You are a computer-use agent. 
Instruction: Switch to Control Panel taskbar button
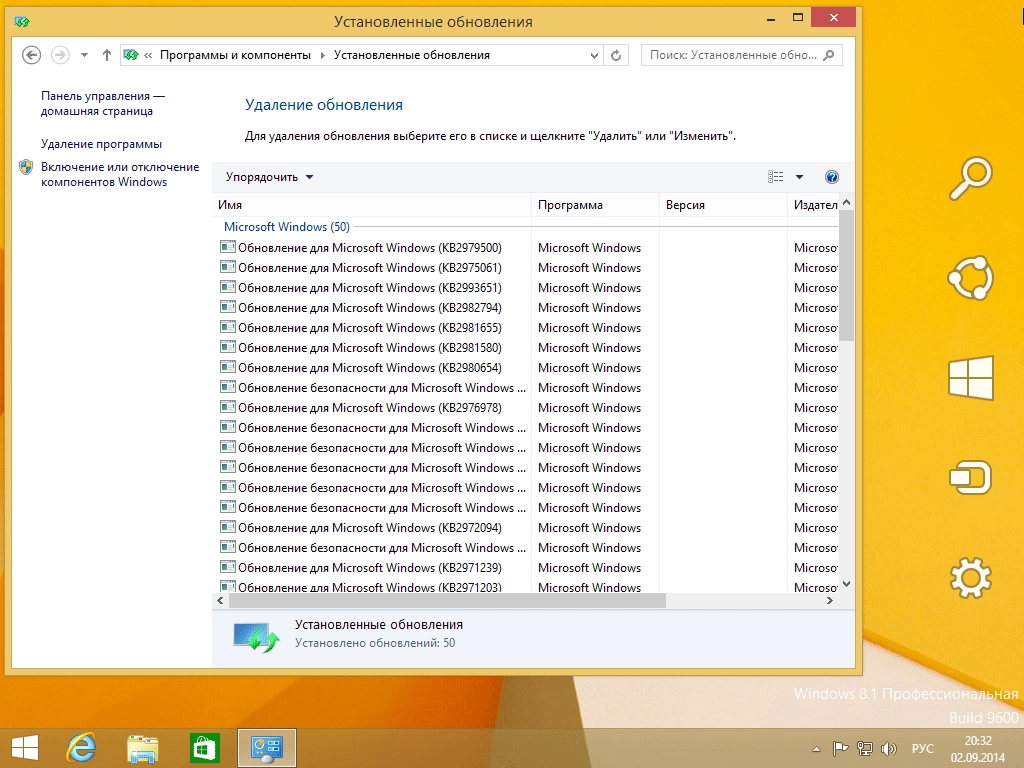click(x=266, y=748)
